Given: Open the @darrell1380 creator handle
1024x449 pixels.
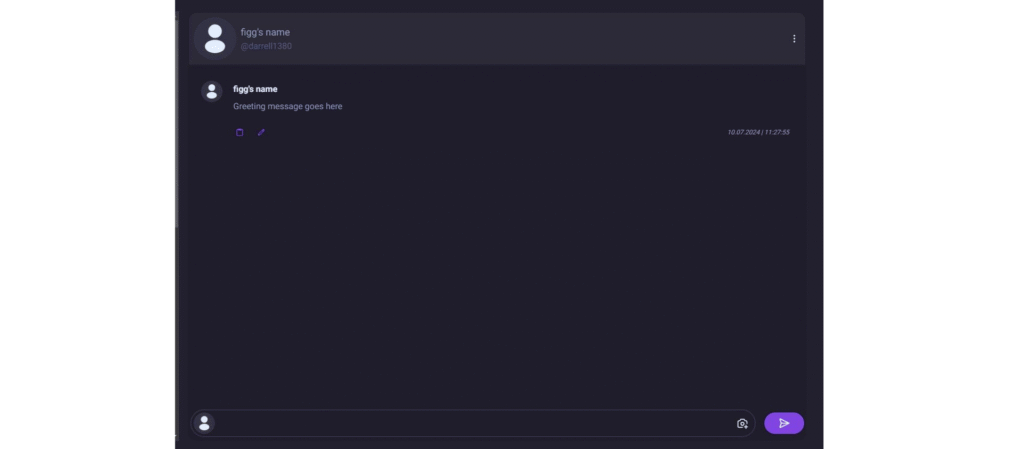Looking at the screenshot, I should (x=266, y=46).
